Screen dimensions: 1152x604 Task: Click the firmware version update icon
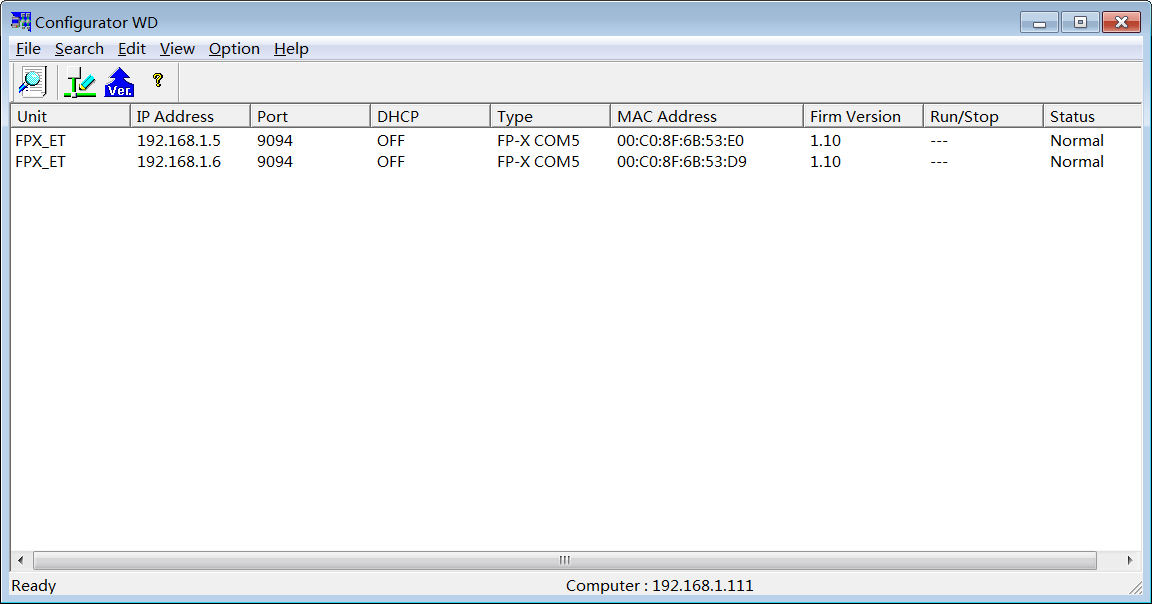119,82
